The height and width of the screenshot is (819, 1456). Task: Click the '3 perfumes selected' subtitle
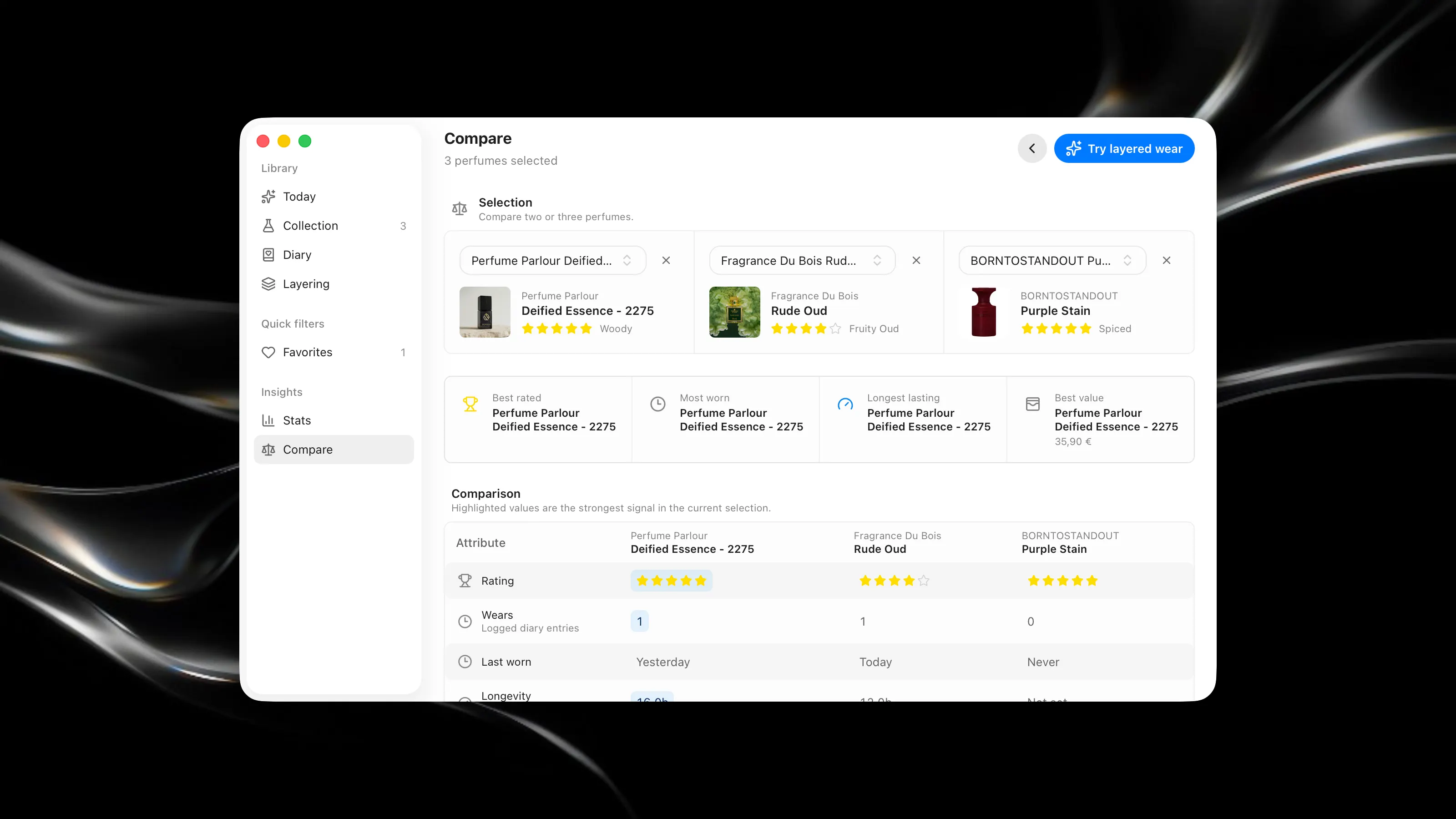point(501,161)
